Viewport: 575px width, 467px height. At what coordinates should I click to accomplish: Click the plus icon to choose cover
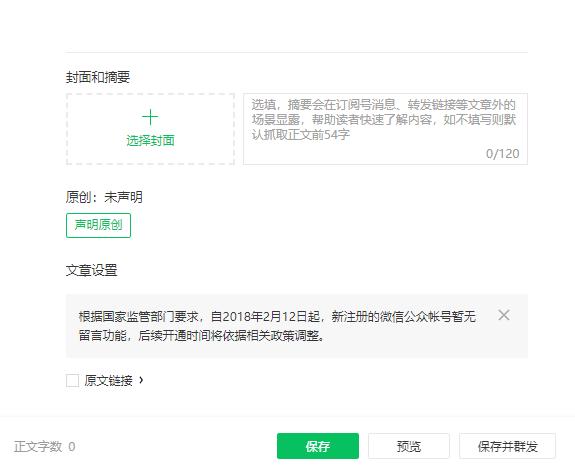[x=150, y=117]
